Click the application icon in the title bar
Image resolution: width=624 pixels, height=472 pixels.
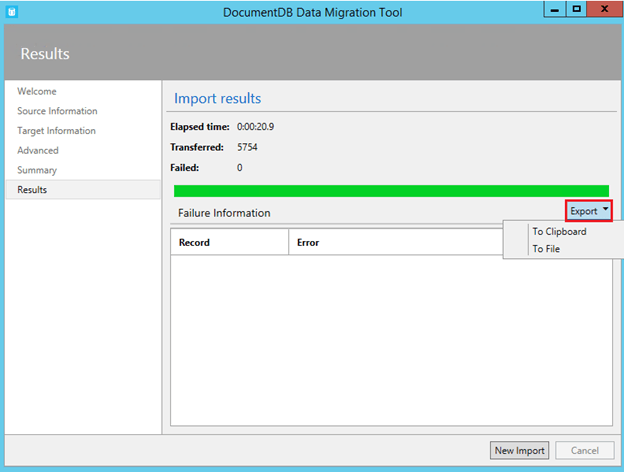(12, 10)
